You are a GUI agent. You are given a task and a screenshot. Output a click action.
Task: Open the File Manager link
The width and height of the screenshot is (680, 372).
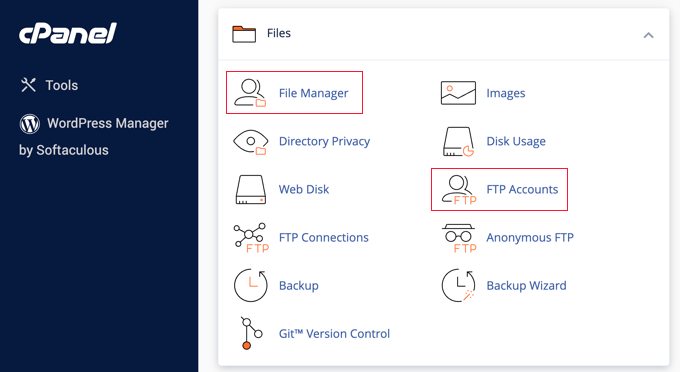314,93
